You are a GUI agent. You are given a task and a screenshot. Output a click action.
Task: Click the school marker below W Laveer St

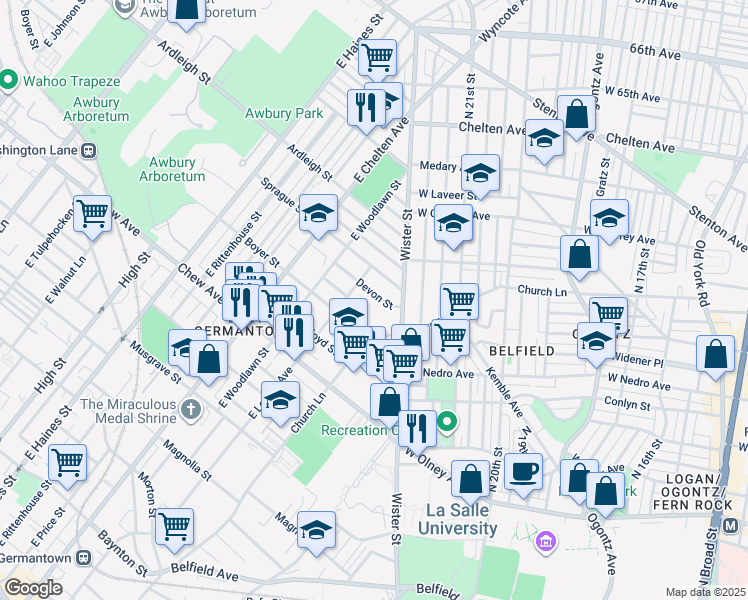(453, 224)
